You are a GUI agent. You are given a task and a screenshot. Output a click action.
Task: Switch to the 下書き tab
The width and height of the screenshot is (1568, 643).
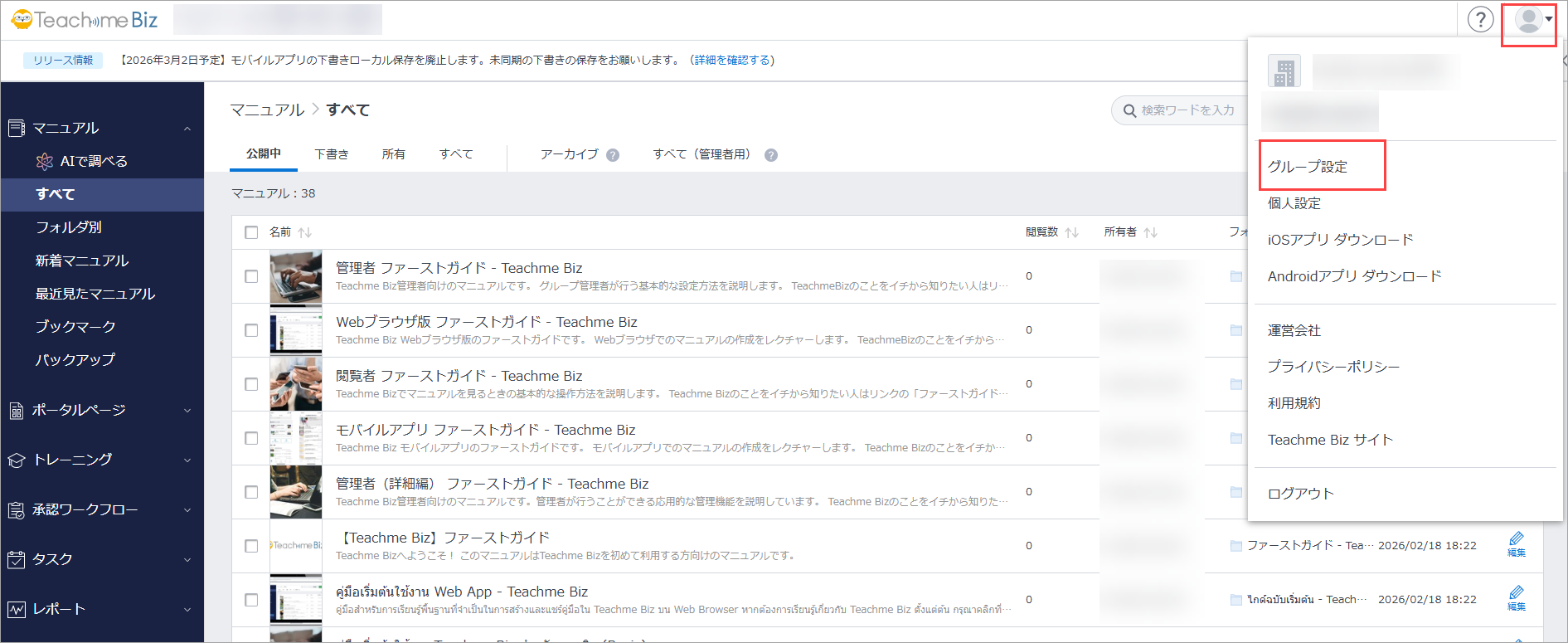click(x=332, y=154)
